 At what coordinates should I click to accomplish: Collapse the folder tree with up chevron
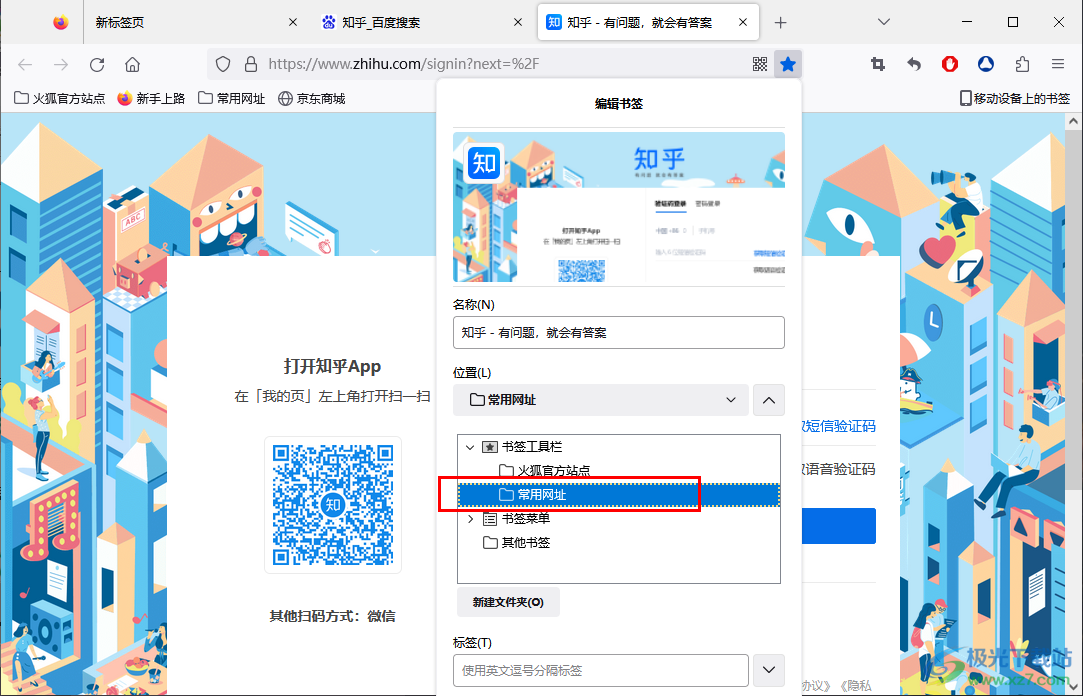pos(769,400)
